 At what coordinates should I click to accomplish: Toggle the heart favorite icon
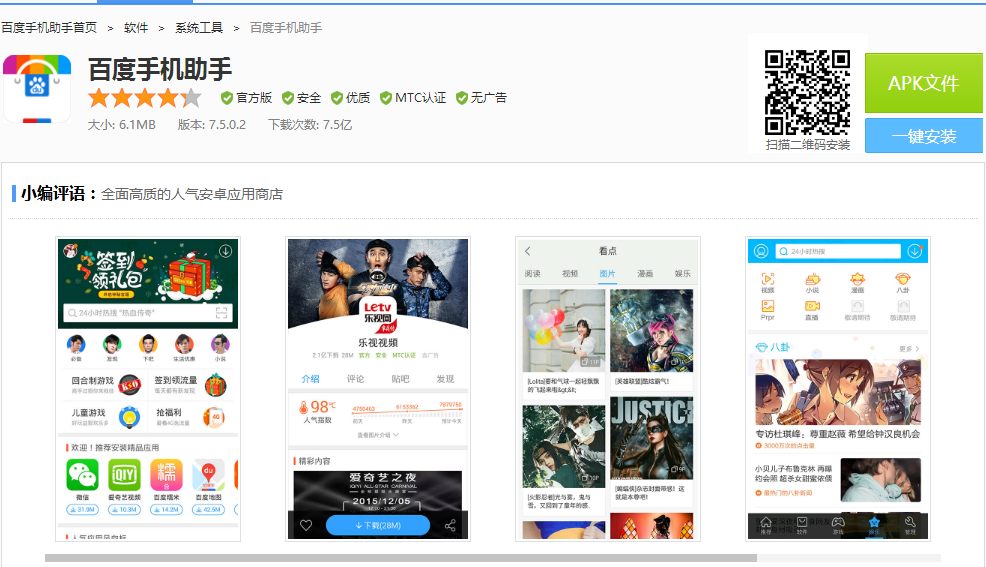pos(305,526)
